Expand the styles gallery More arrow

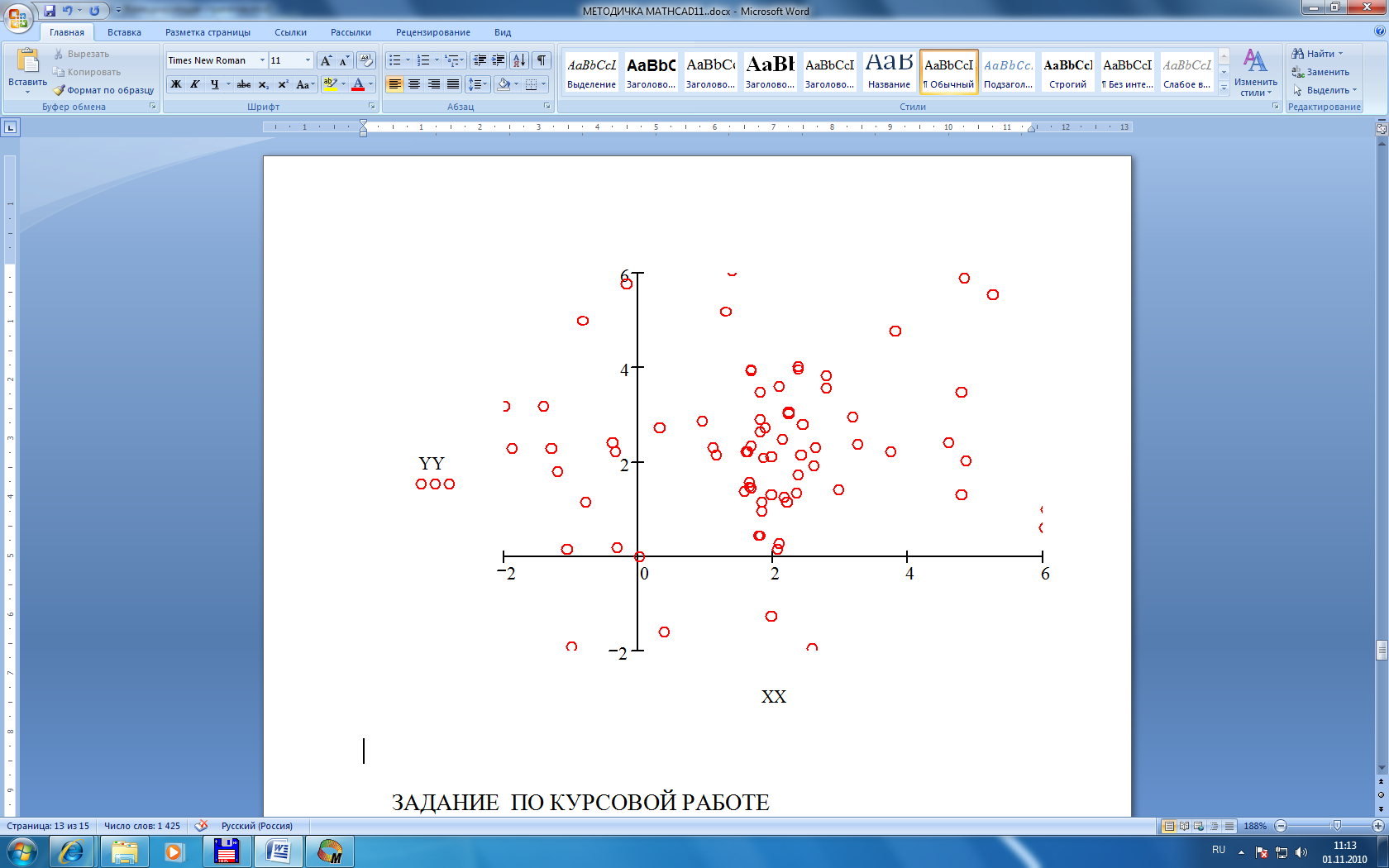(1224, 88)
